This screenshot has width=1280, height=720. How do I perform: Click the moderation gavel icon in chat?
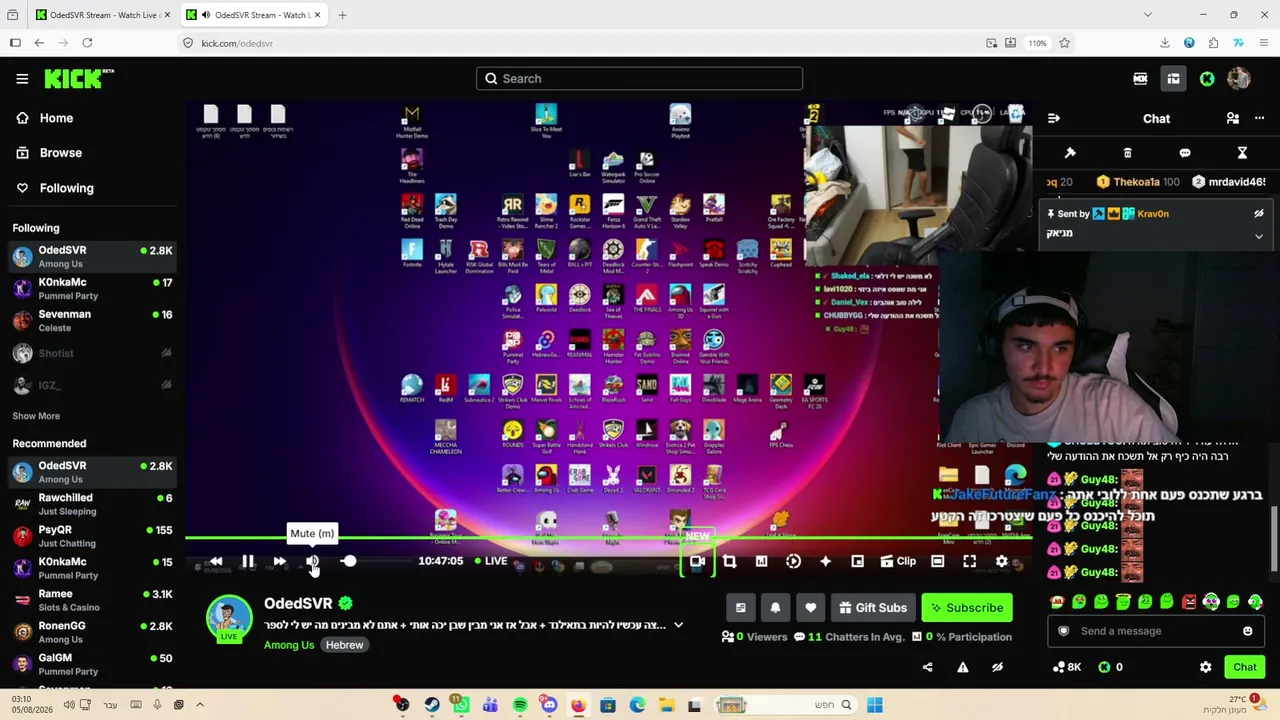[1070, 153]
